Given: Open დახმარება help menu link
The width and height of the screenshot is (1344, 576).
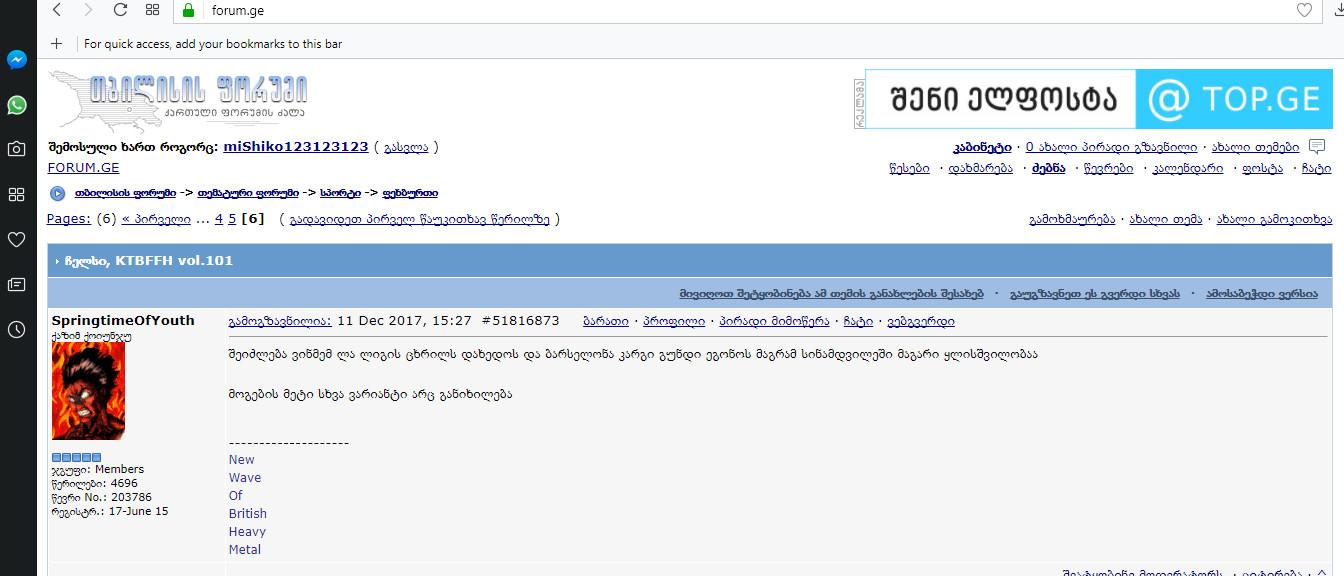Looking at the screenshot, I should pyautogui.click(x=981, y=168).
